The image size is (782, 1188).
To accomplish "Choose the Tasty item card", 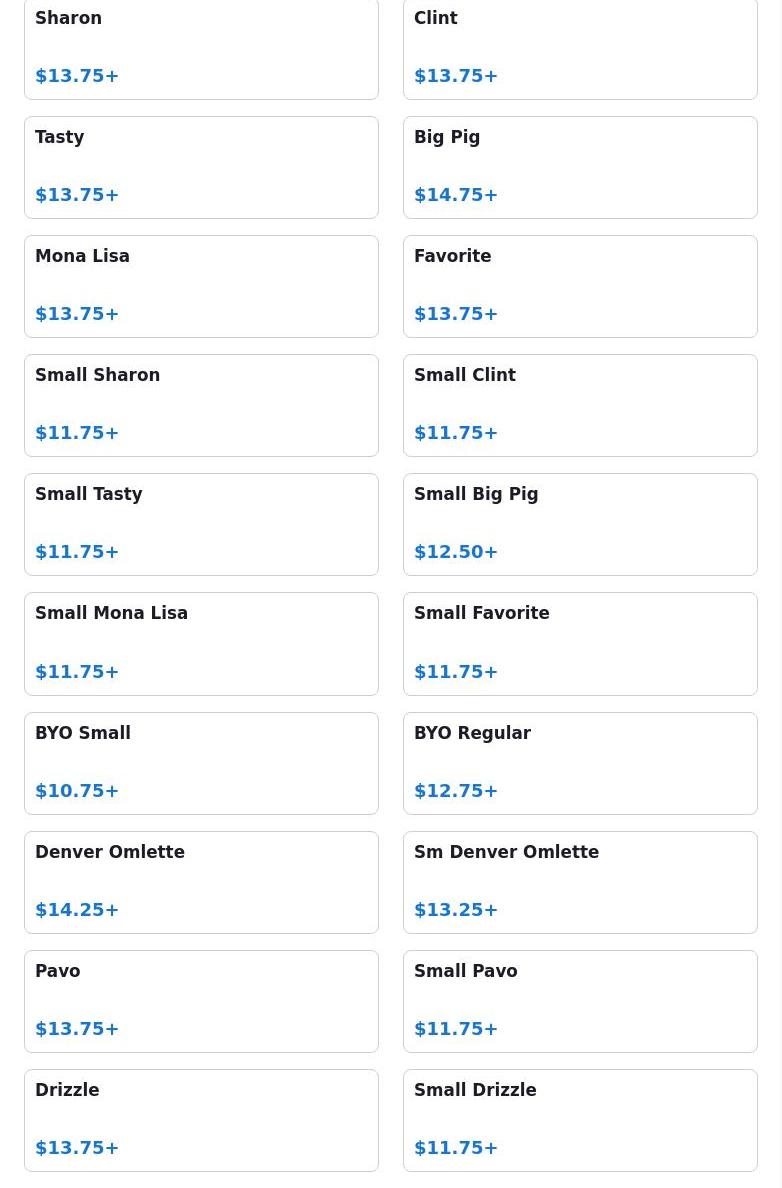I will tap(201, 167).
